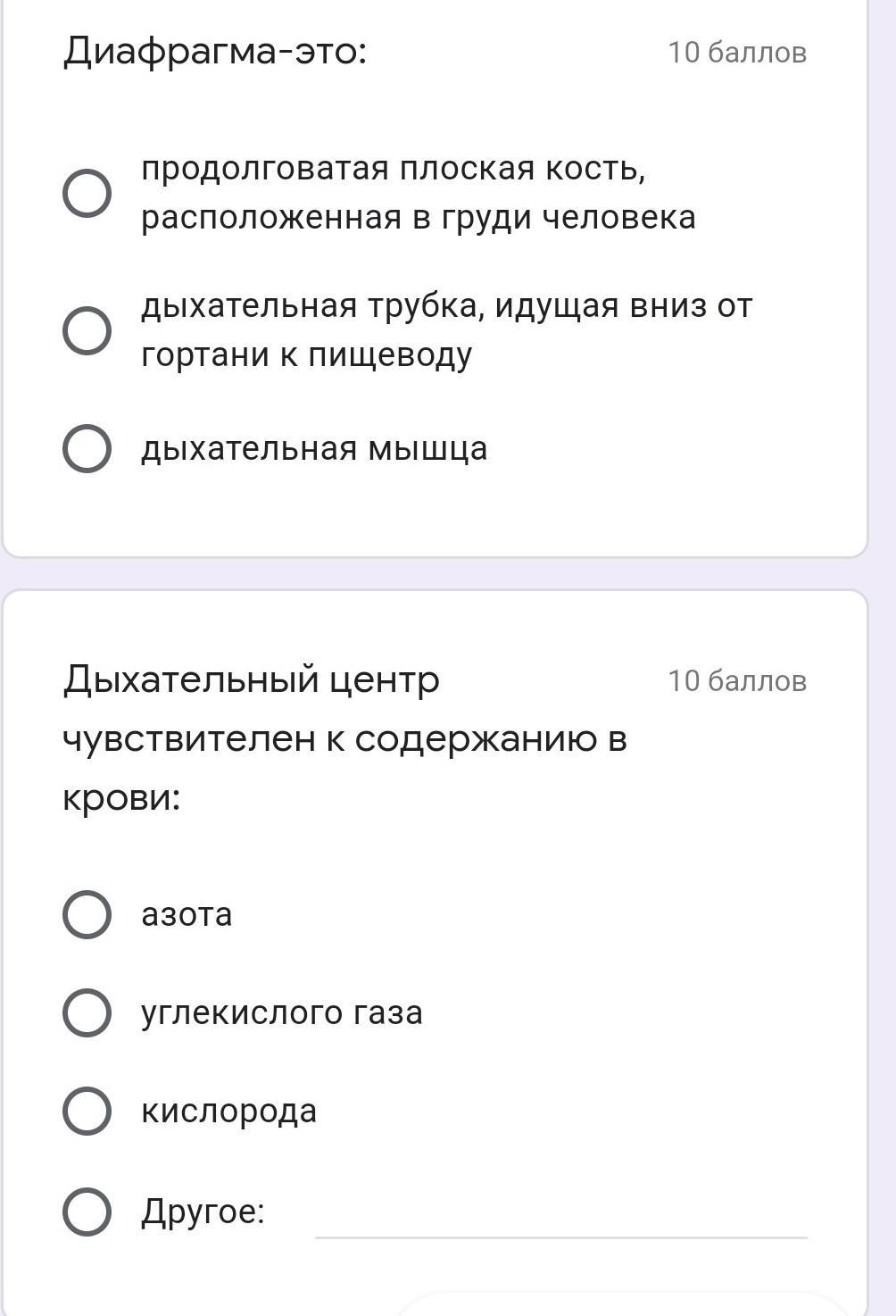Select the 'азота' radio circle
896x1316 pixels.
[87, 914]
